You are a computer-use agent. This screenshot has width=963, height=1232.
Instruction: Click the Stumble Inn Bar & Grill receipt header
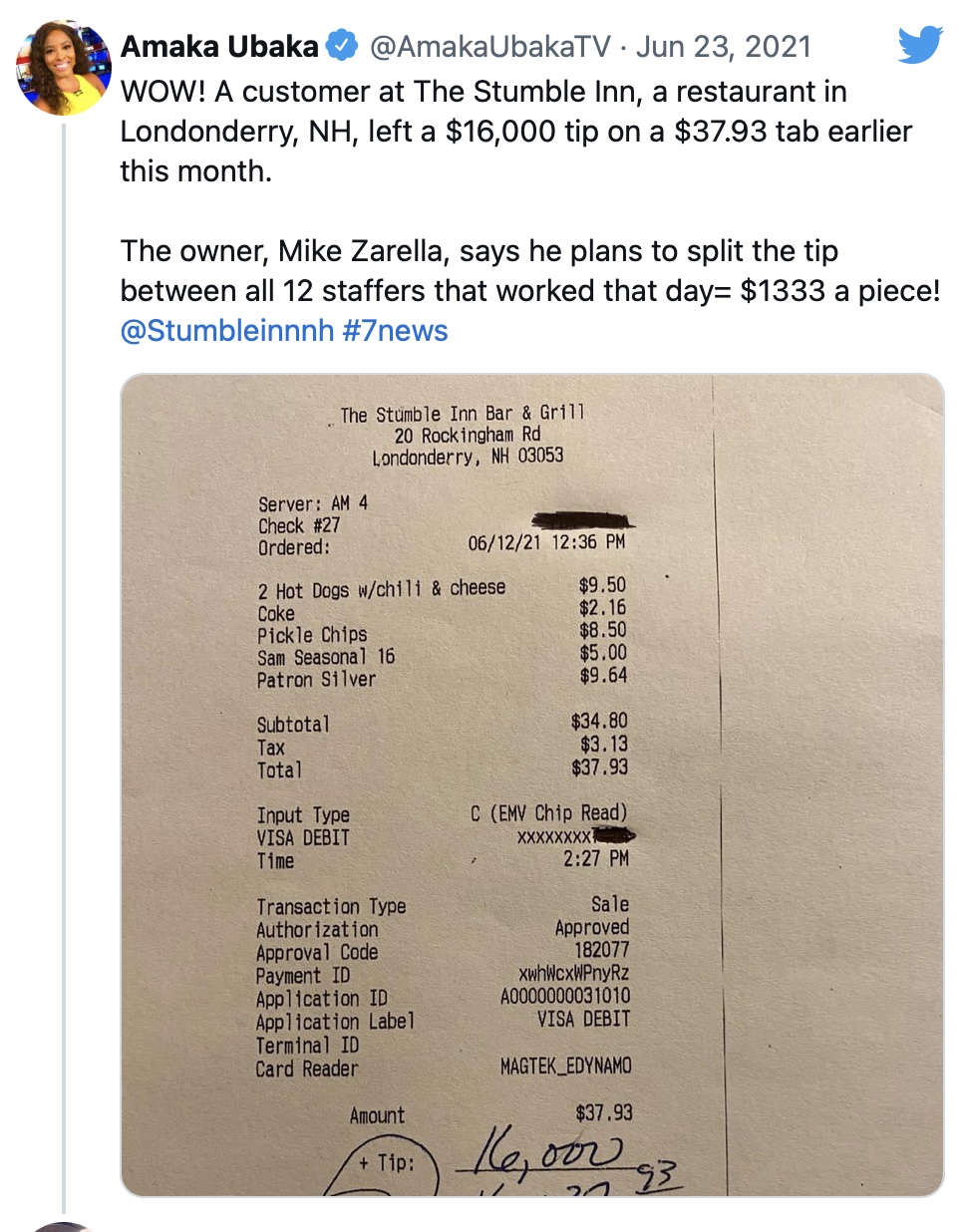(463, 414)
